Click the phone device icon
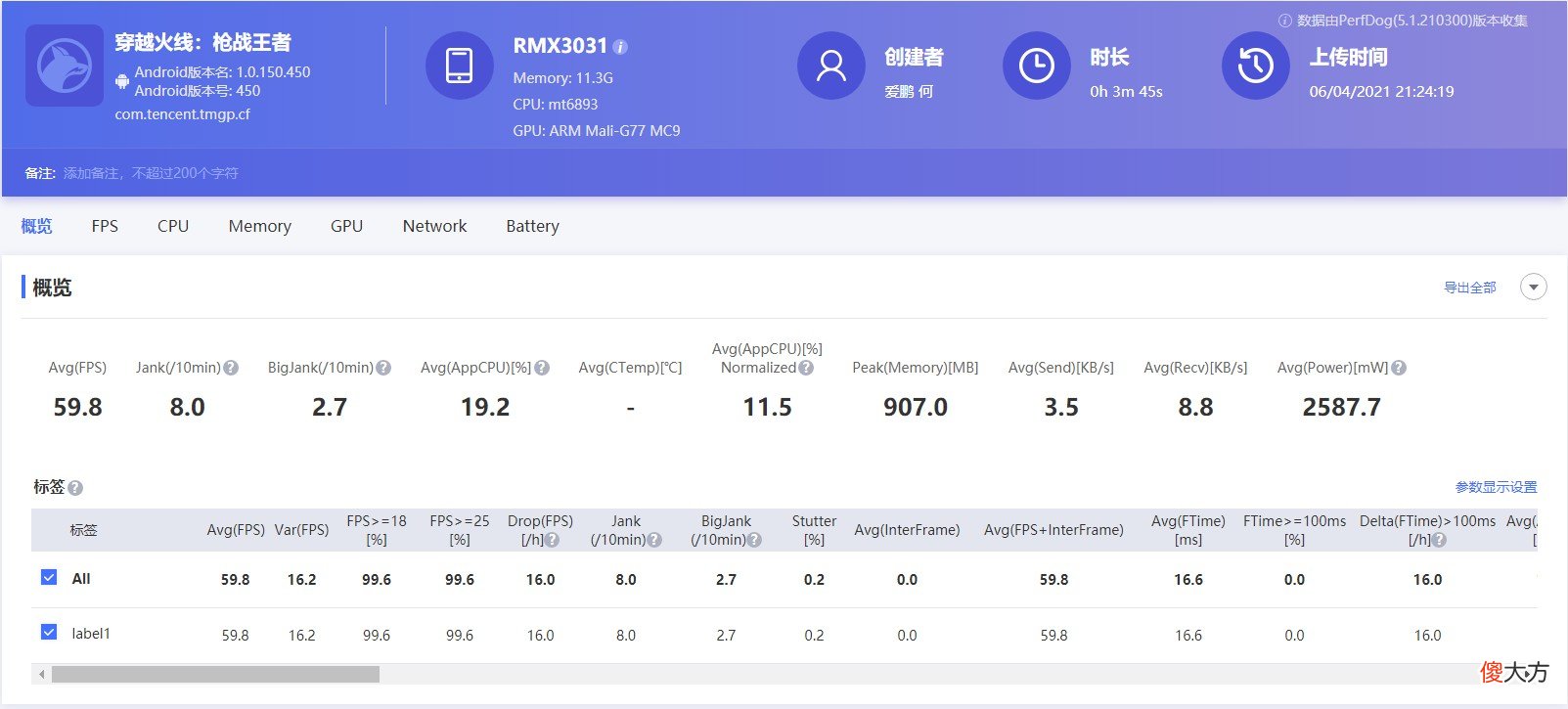This screenshot has height=709, width=1568. [x=459, y=66]
